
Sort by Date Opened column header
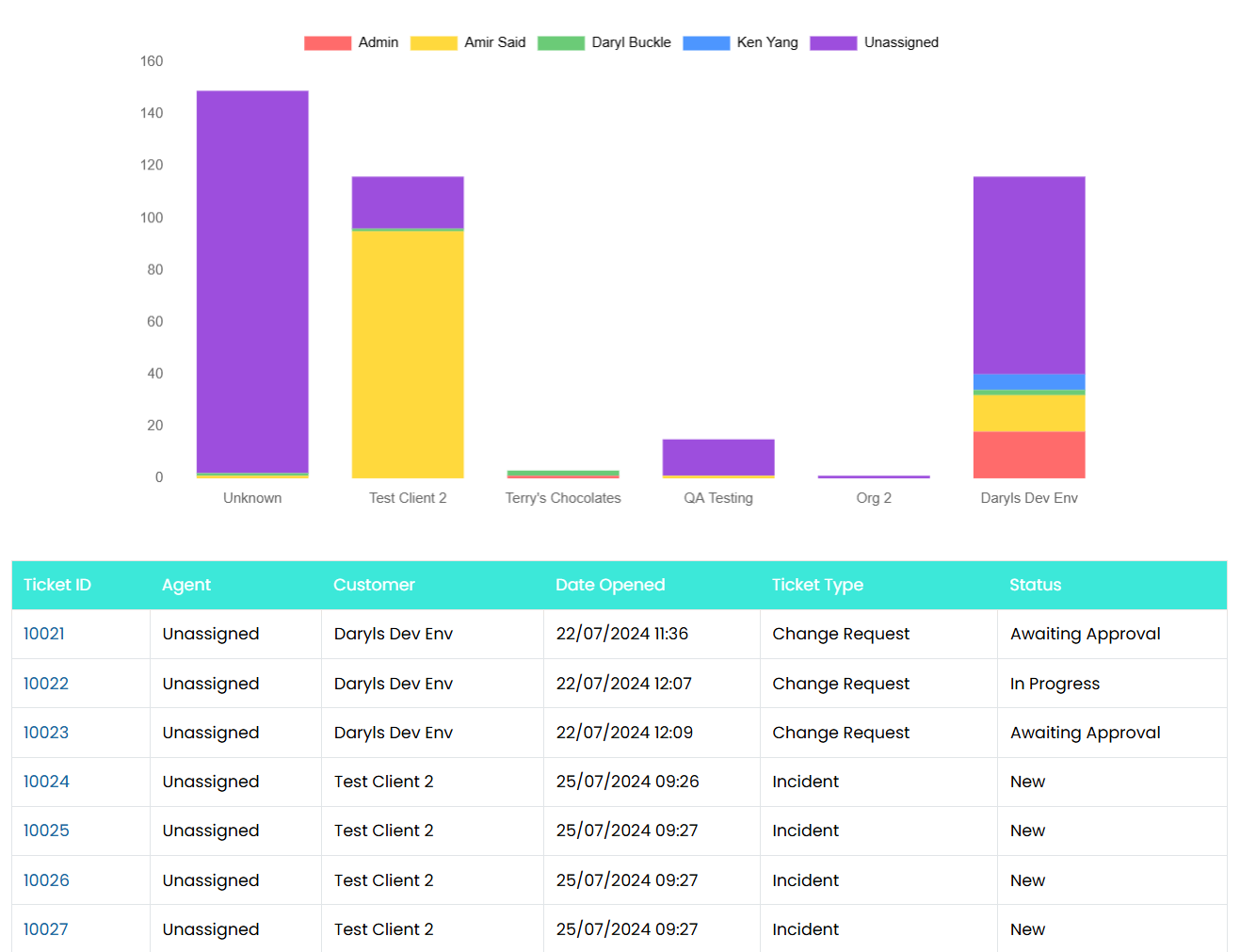[x=610, y=585]
